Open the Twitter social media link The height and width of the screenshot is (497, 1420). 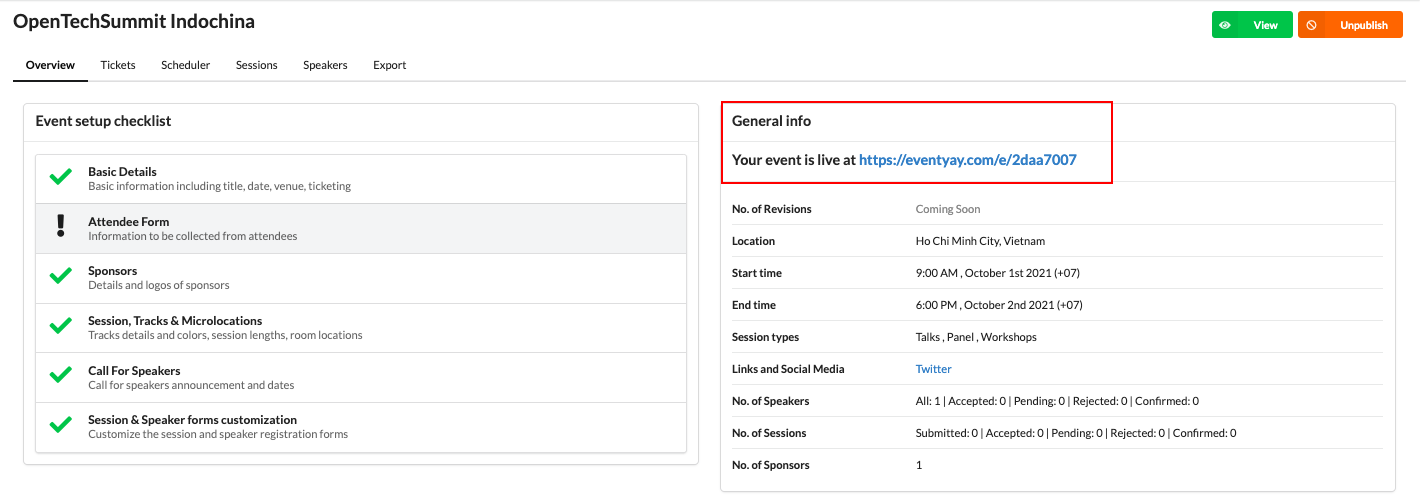[934, 369]
